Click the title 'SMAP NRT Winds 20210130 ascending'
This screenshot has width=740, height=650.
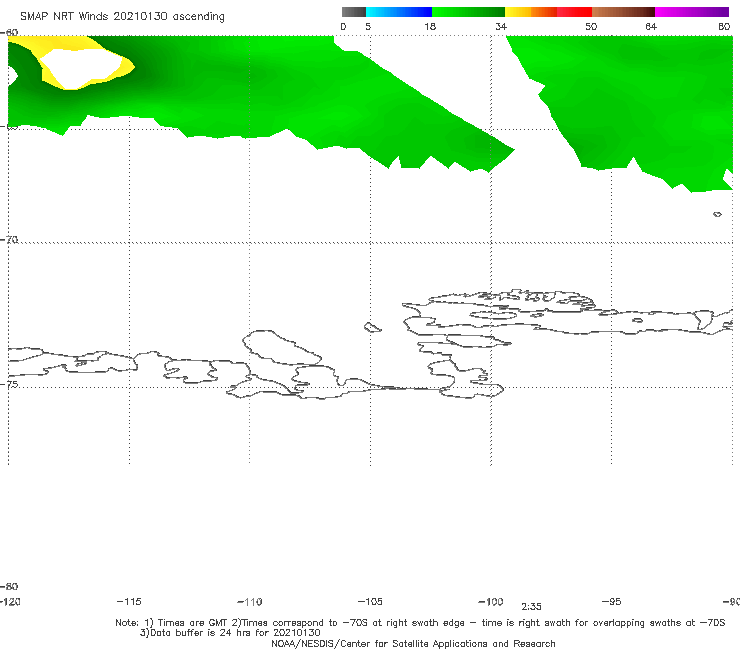pos(122,17)
